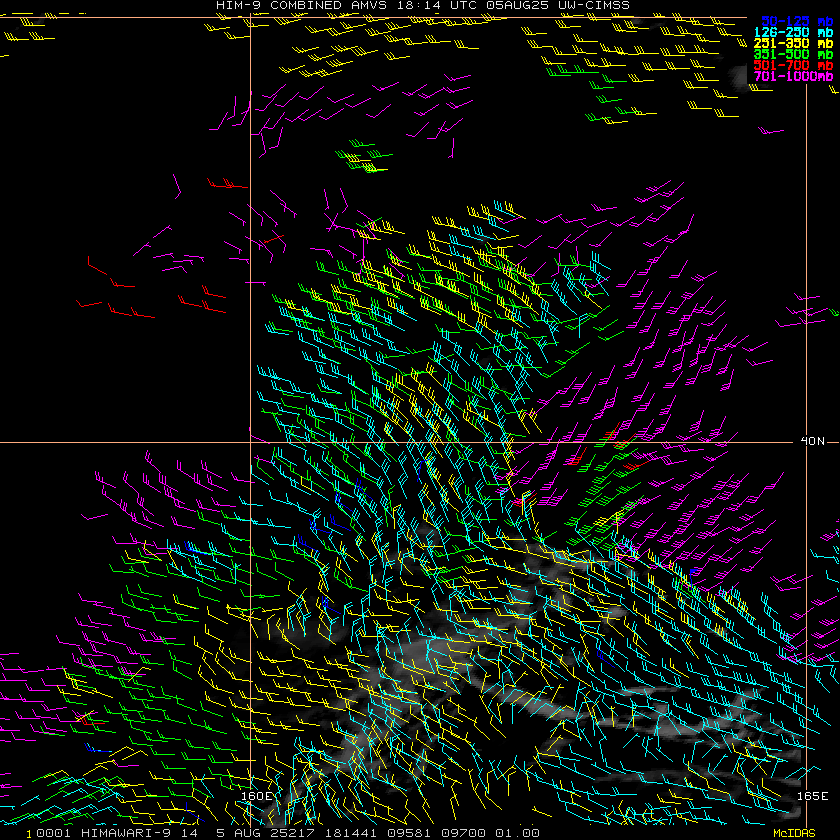Select the green 351-500 mb legend entry

pyautogui.click(x=793, y=55)
